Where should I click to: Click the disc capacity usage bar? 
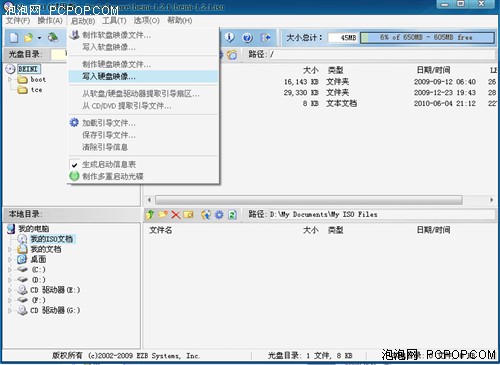(x=427, y=37)
